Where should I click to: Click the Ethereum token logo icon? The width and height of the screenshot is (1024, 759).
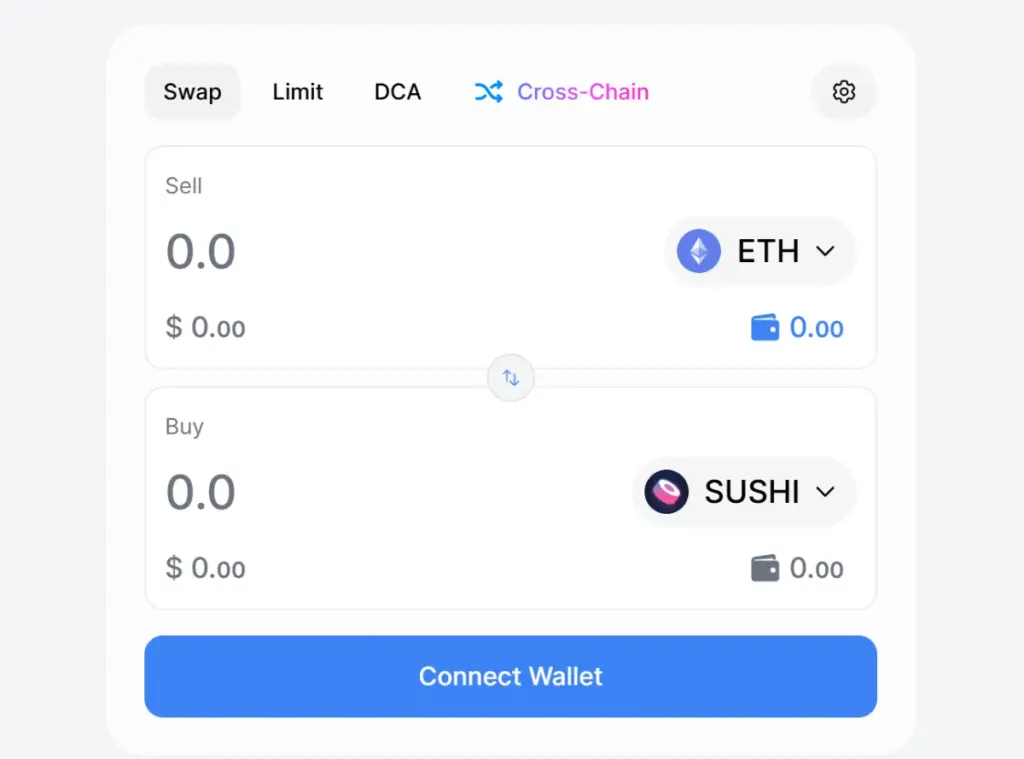click(699, 251)
